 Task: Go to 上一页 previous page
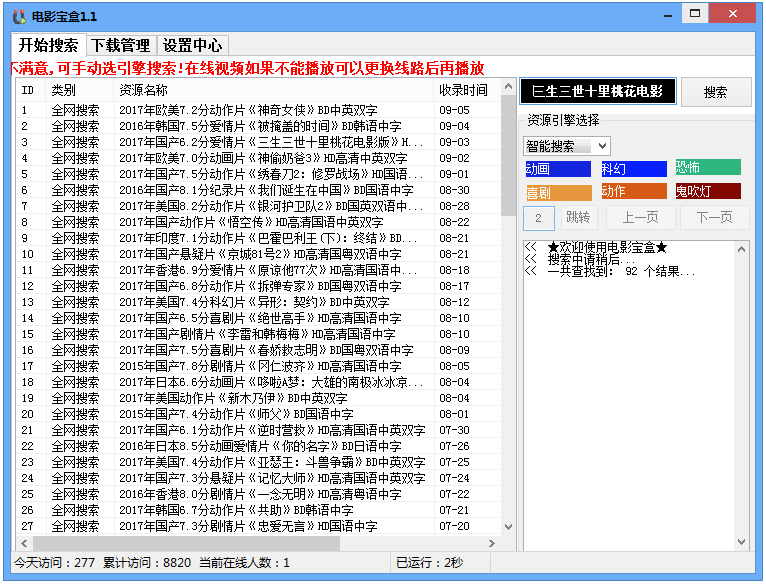coord(640,217)
